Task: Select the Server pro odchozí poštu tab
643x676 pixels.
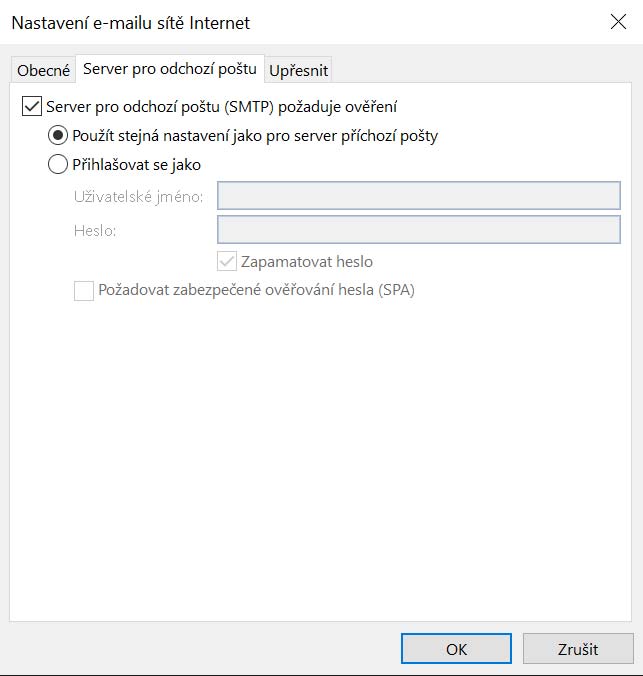Action: point(170,69)
